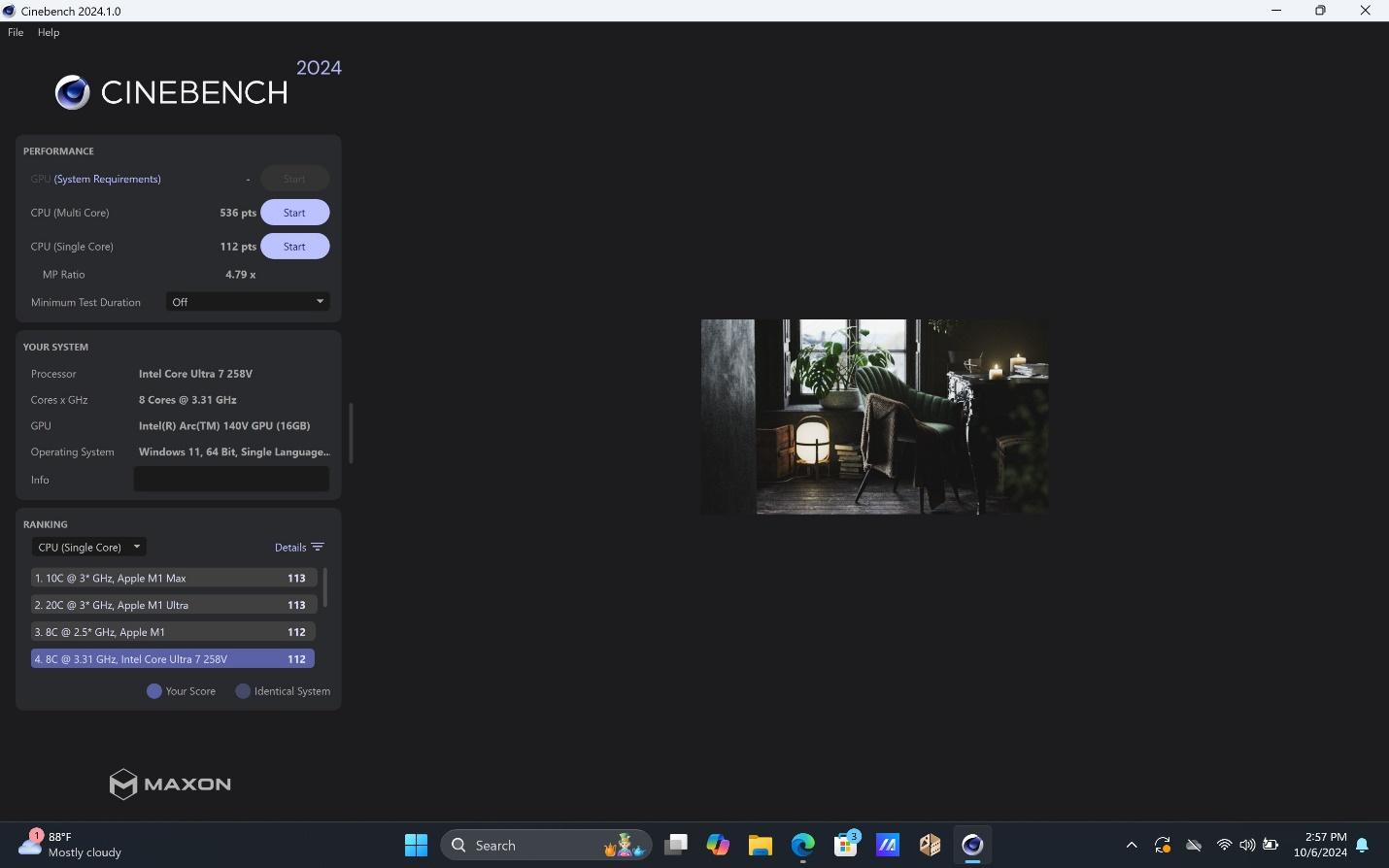The image size is (1389, 868).
Task: Click the Info text field
Action: click(x=231, y=480)
